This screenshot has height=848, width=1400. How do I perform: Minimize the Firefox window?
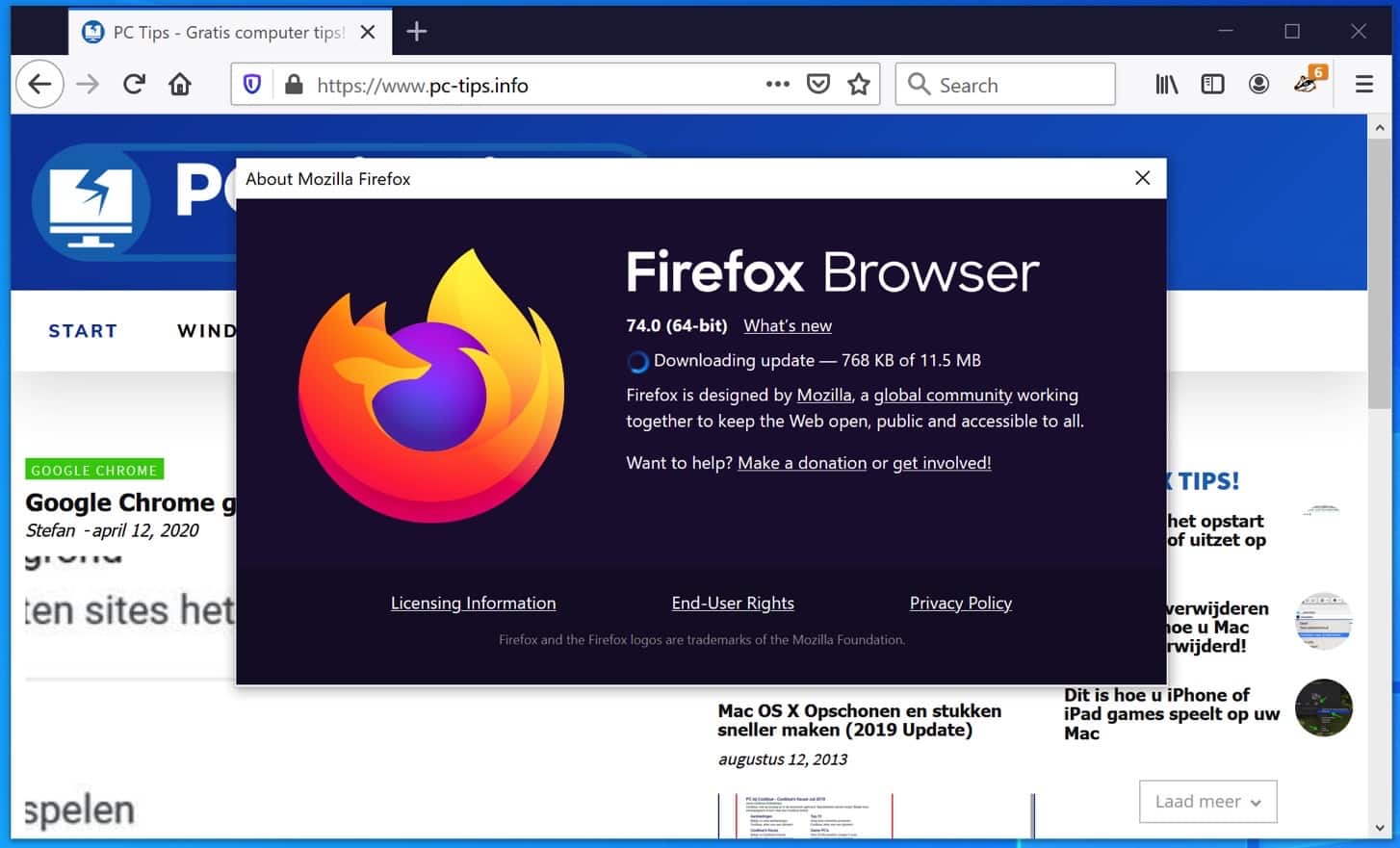point(1225,31)
